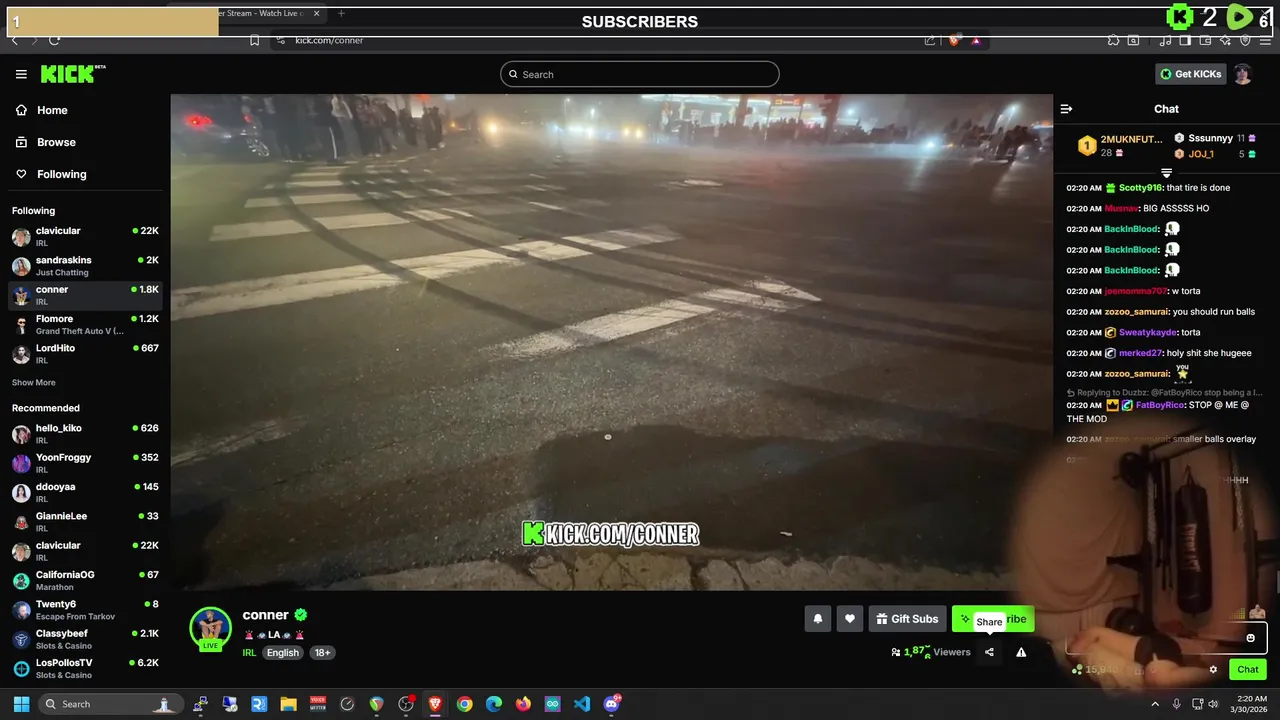Viewport: 1280px width, 720px height.
Task: Open hello_kiko recommended channel
Action: click(x=85, y=434)
